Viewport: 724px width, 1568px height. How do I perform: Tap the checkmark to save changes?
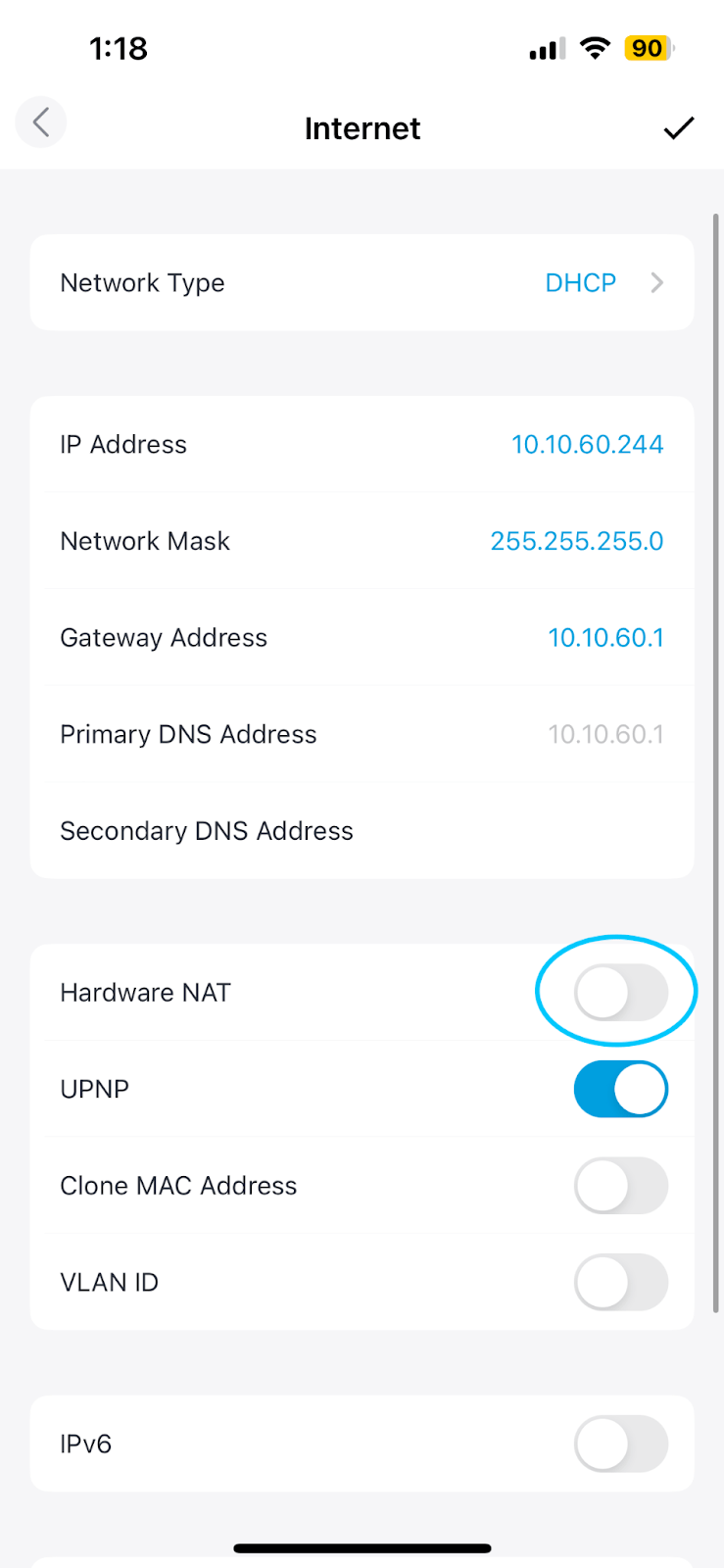(x=679, y=127)
